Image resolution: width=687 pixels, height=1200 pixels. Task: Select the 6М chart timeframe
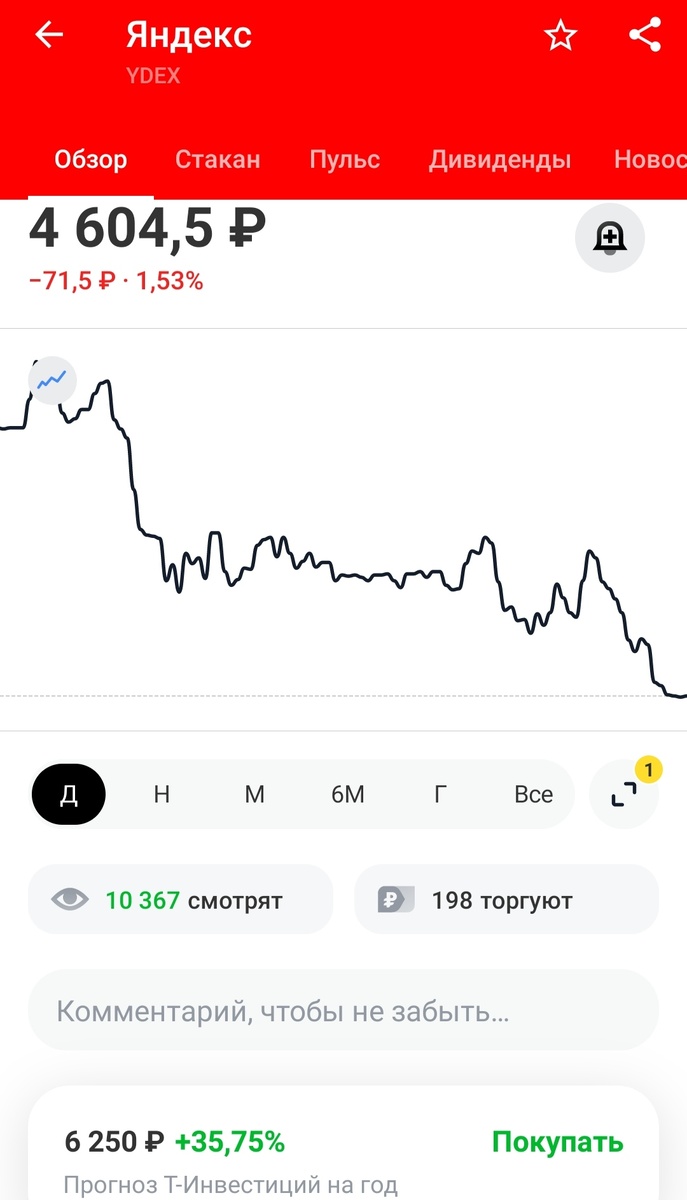(x=346, y=793)
